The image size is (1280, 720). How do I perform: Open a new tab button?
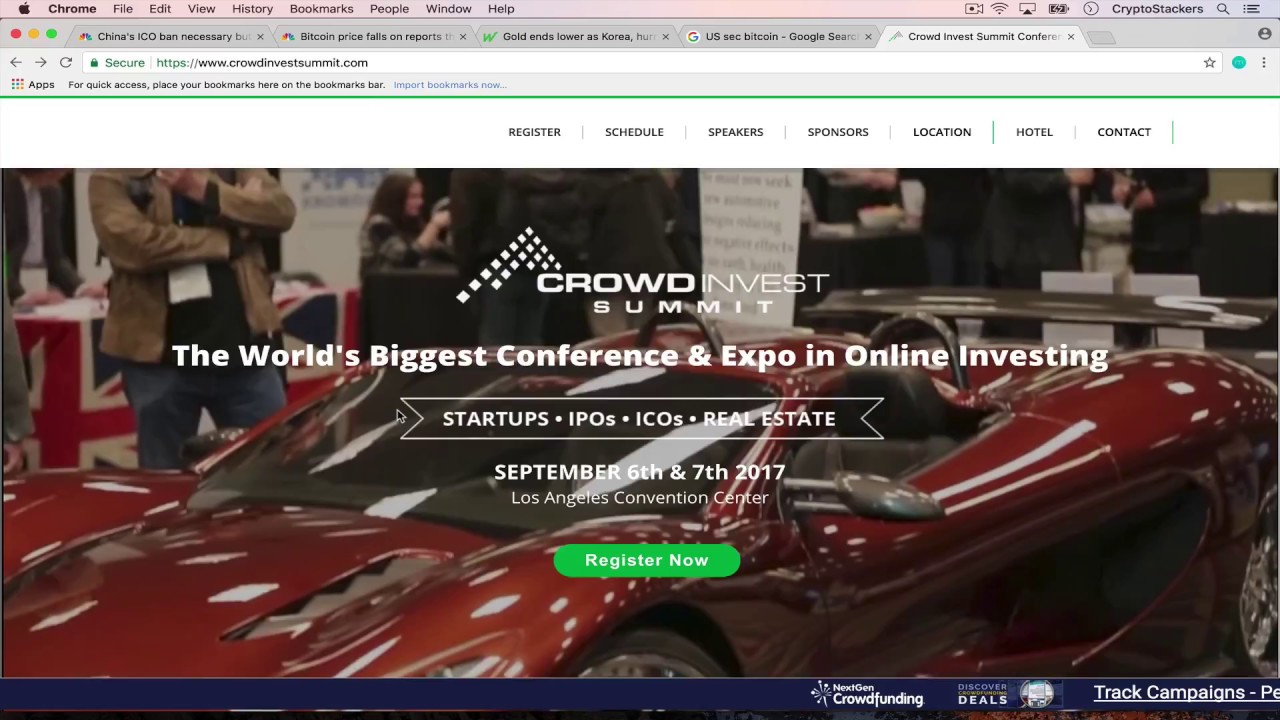(x=1100, y=37)
